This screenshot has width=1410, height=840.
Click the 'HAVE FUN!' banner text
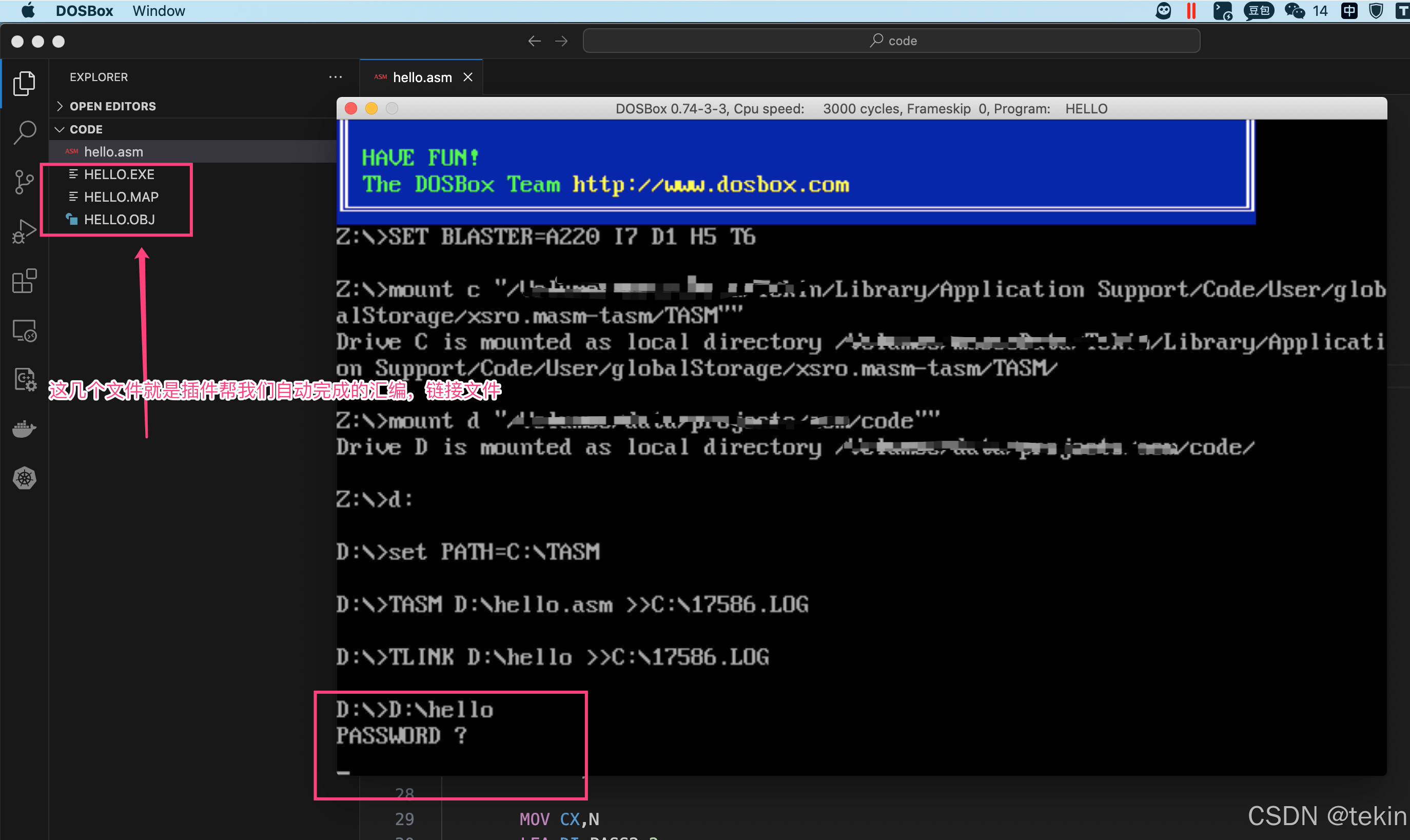(420, 158)
